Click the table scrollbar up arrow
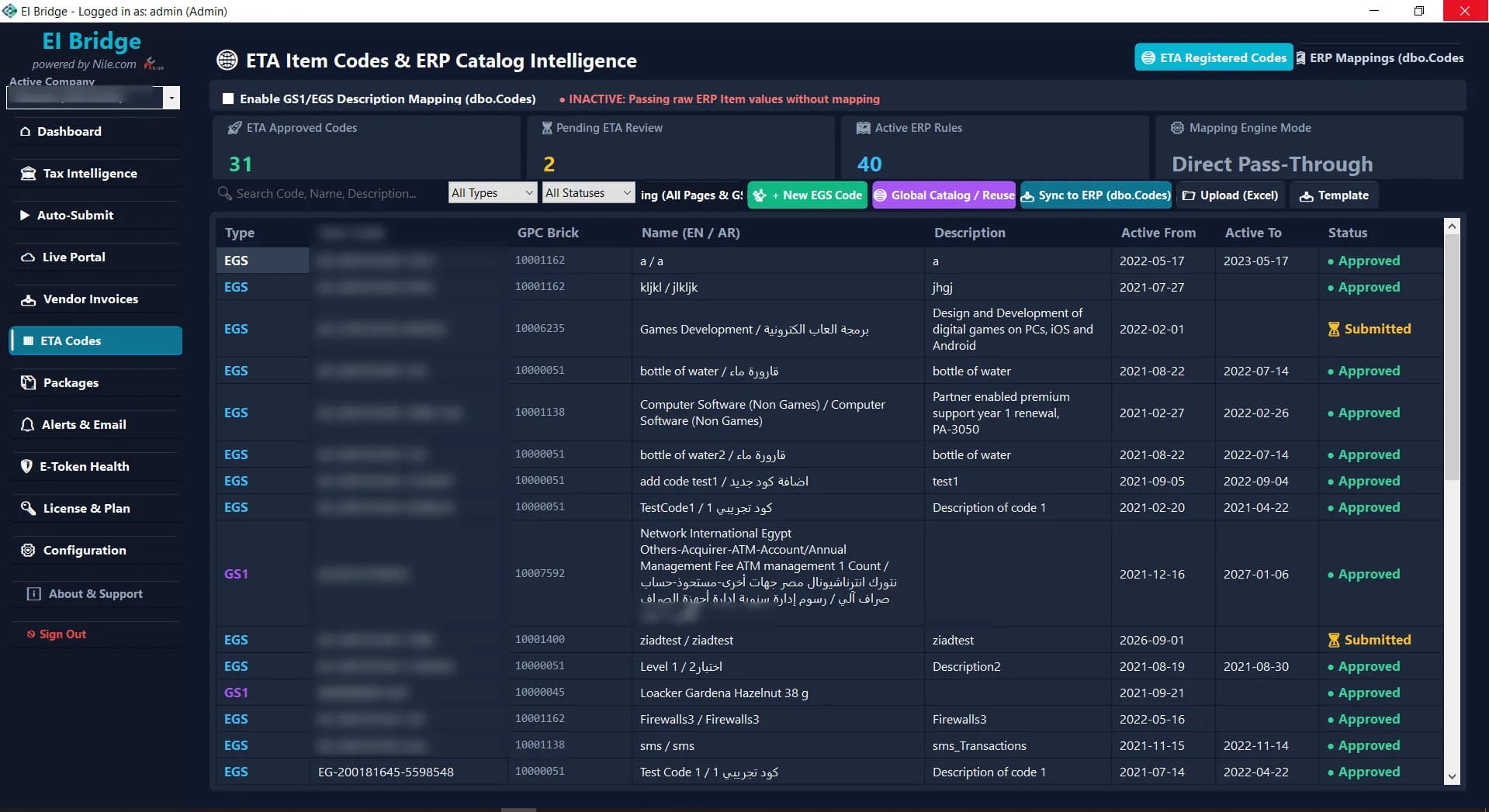Image resolution: width=1489 pixels, height=812 pixels. [1452, 226]
